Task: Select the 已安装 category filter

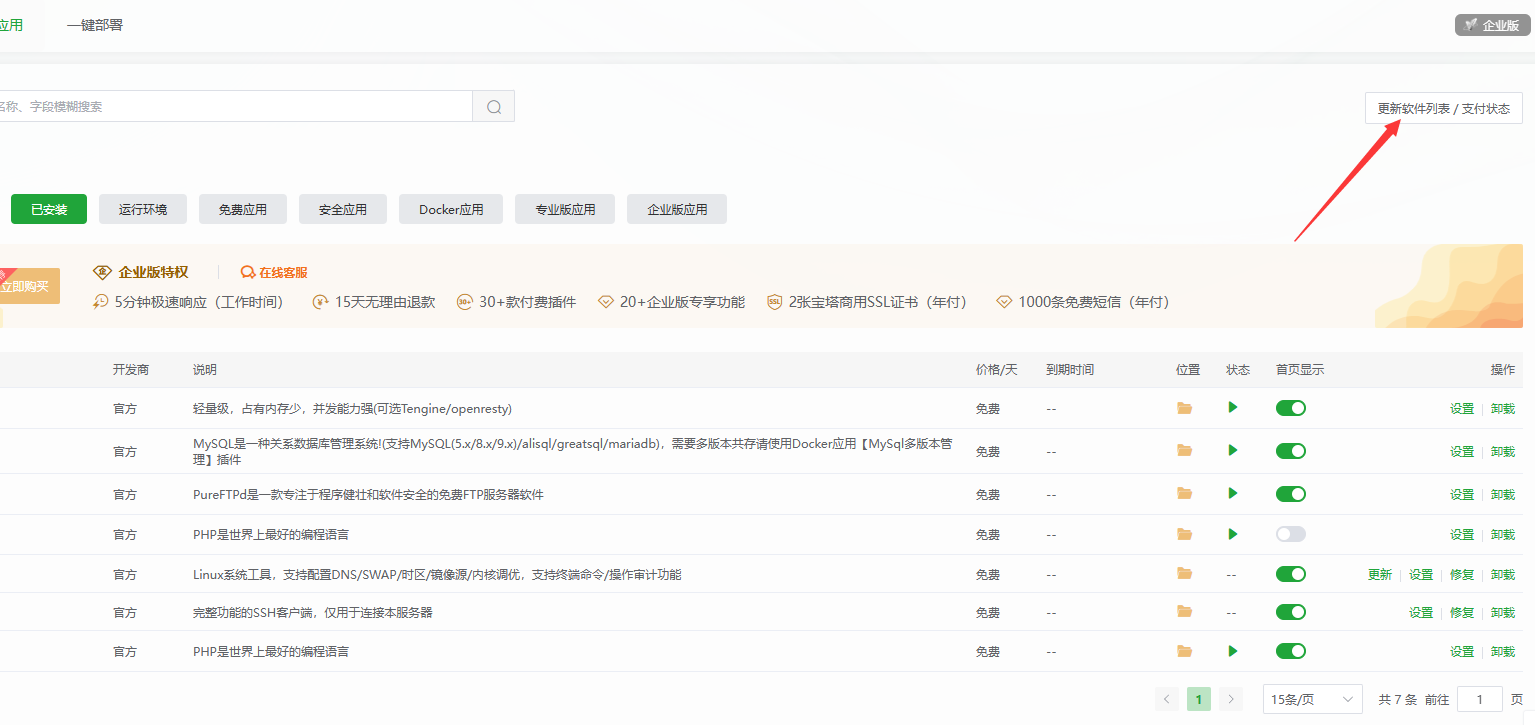Action: [49, 209]
